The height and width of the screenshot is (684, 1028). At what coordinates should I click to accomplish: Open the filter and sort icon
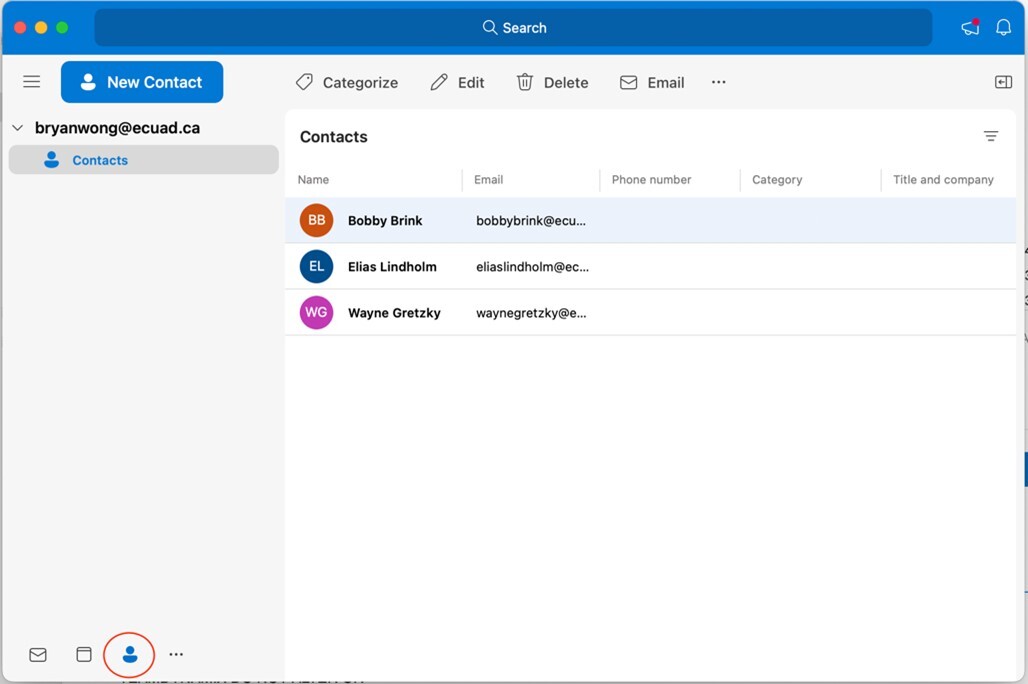coord(991,136)
